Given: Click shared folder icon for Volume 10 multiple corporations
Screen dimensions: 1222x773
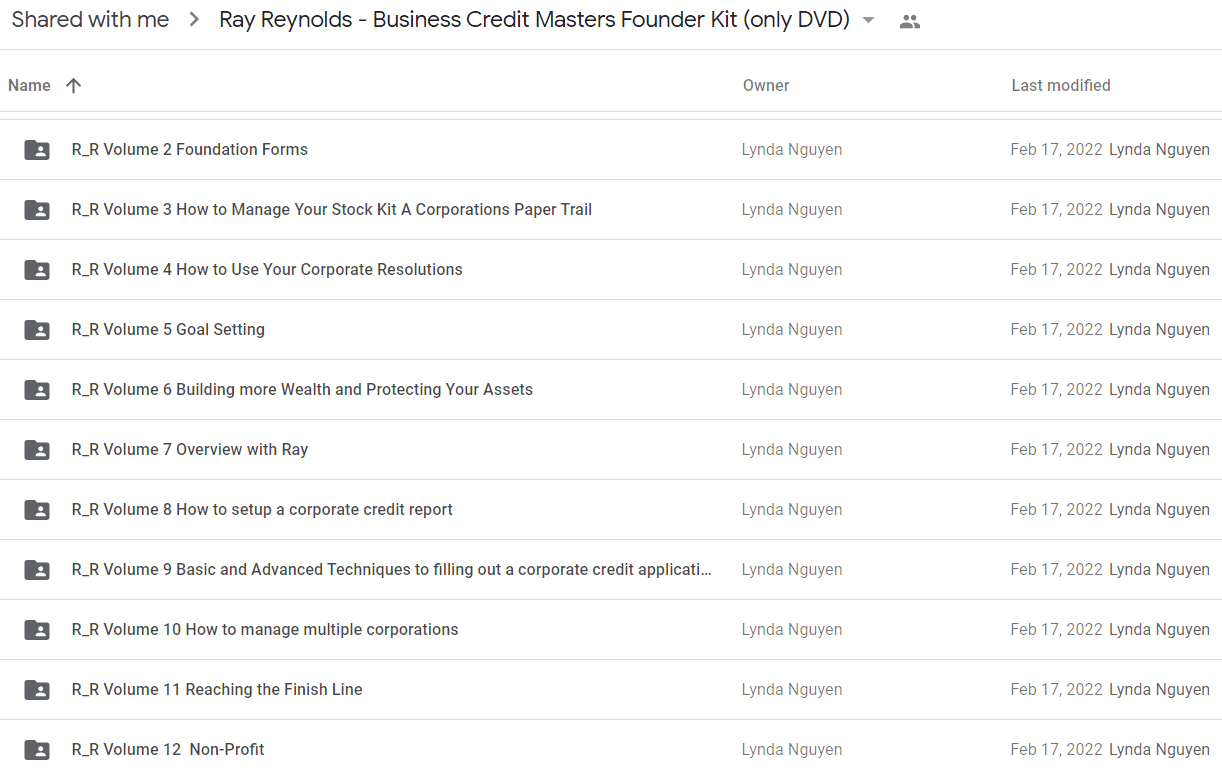Looking at the screenshot, I should click(37, 630).
